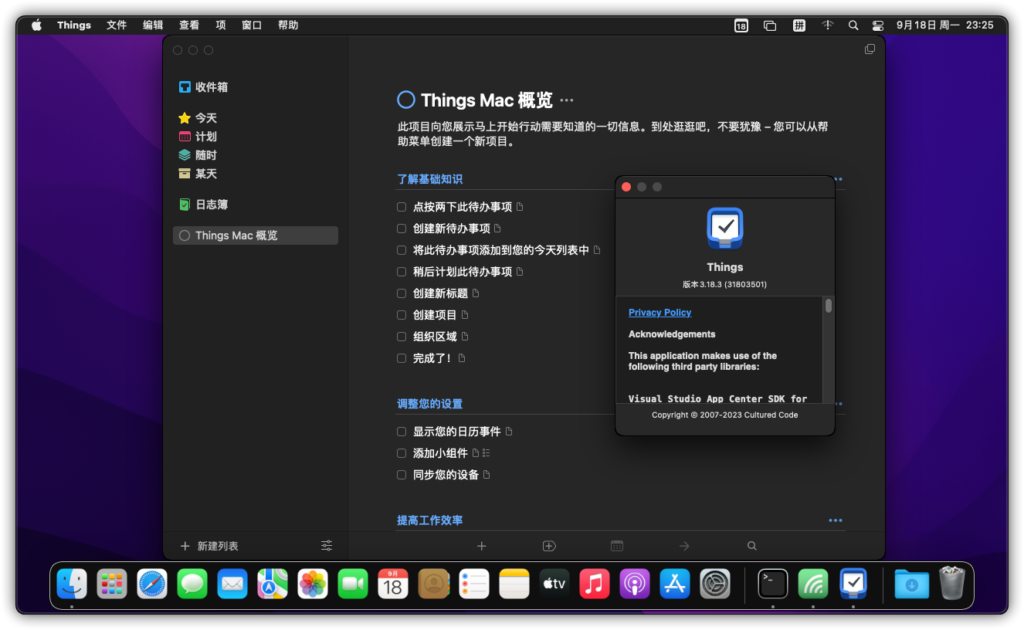Check off the 创建新项目 to-do
The height and width of the screenshot is (630, 1024).
click(x=400, y=315)
